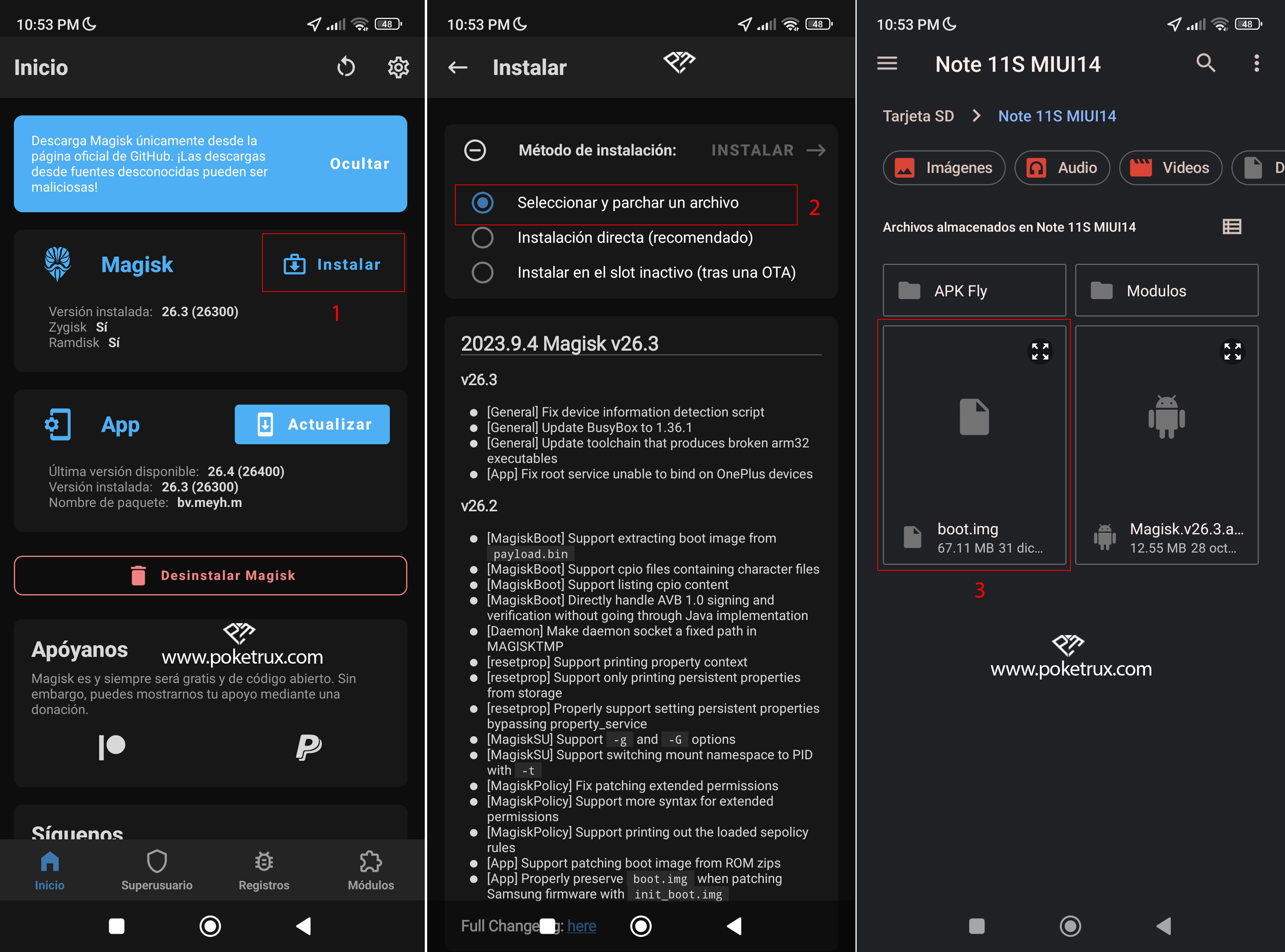Screen dimensions: 1285x952
Task: Open the Full Changelog 'here' link
Action: pyautogui.click(x=581, y=926)
